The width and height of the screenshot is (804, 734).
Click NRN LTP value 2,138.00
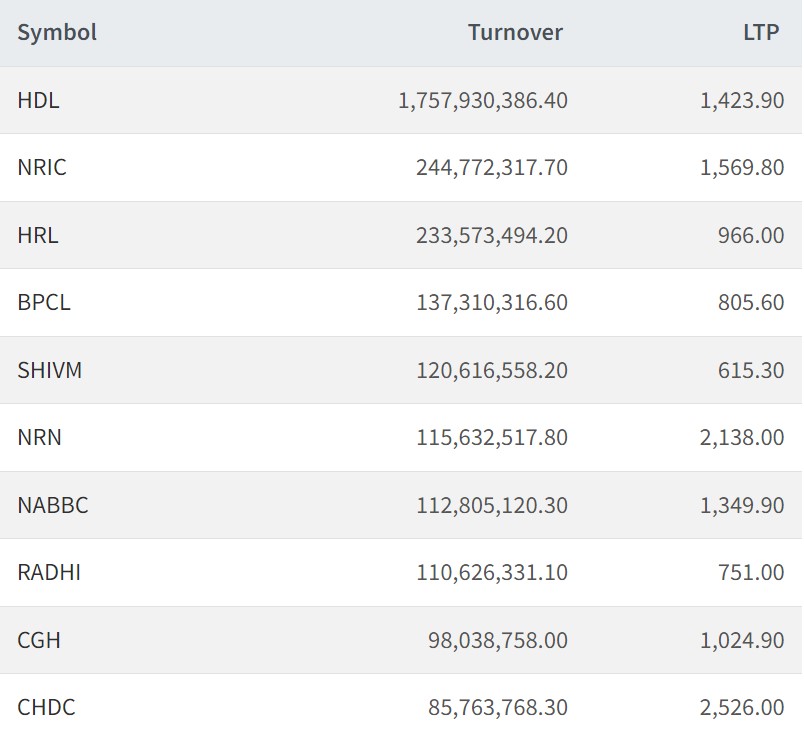[x=742, y=437]
